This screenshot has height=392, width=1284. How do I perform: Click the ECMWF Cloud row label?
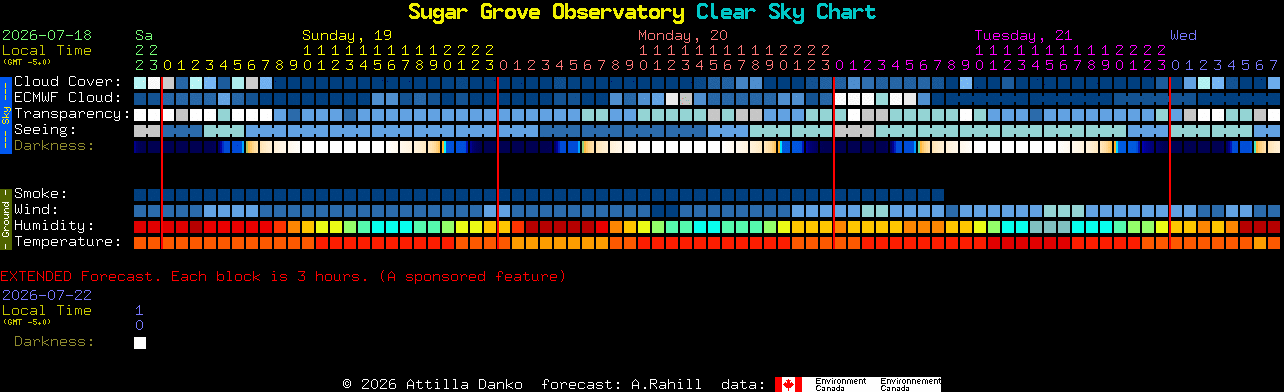pyautogui.click(x=67, y=97)
